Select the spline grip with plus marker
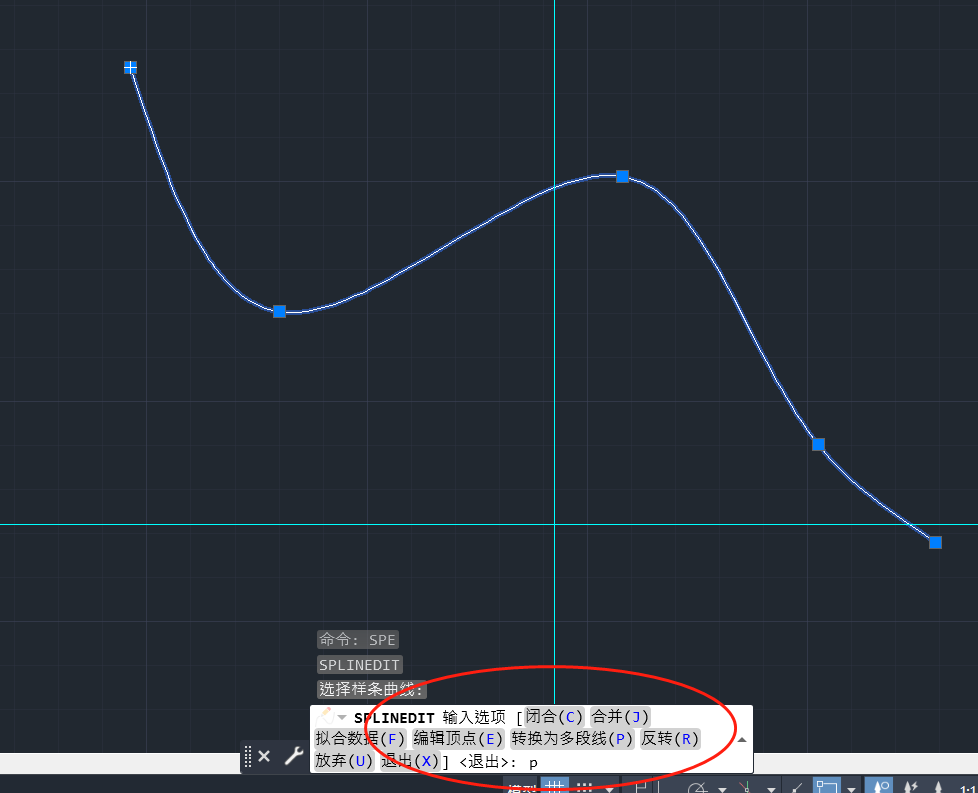 pyautogui.click(x=130, y=68)
